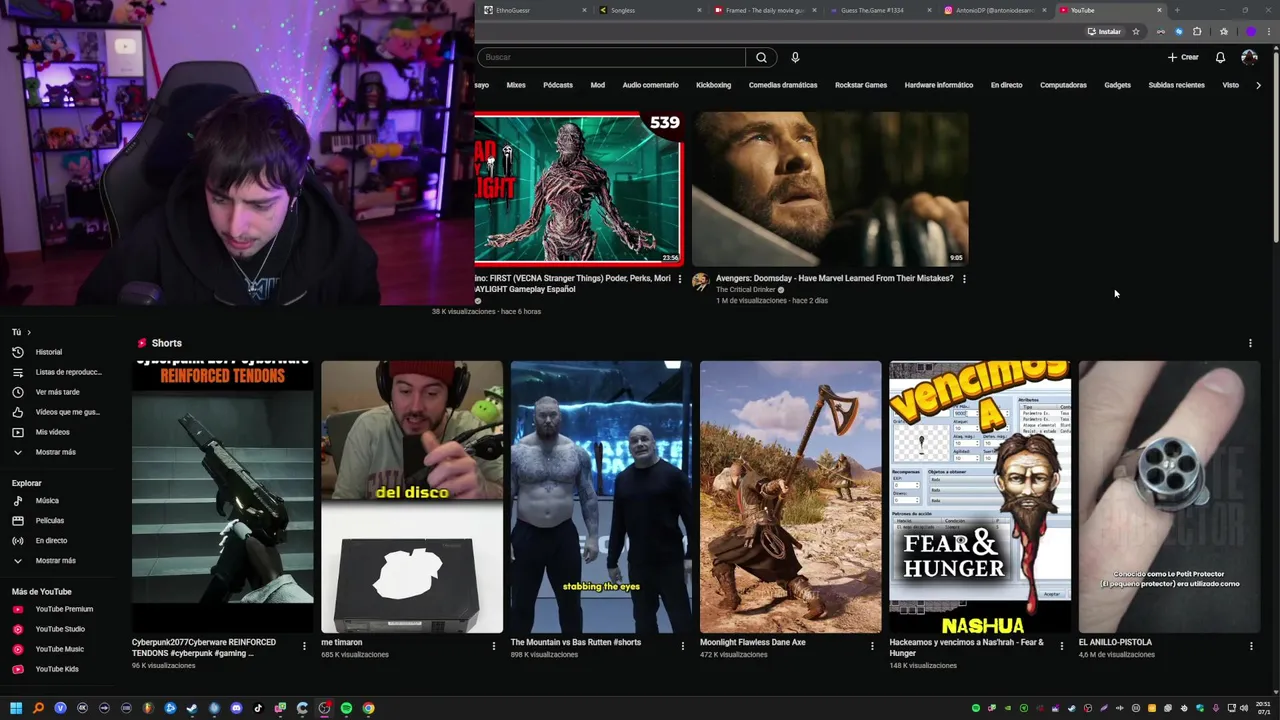Screen dimensions: 1280x720
Task: Select the Comedias dramáticas chip
Action: [x=783, y=85]
